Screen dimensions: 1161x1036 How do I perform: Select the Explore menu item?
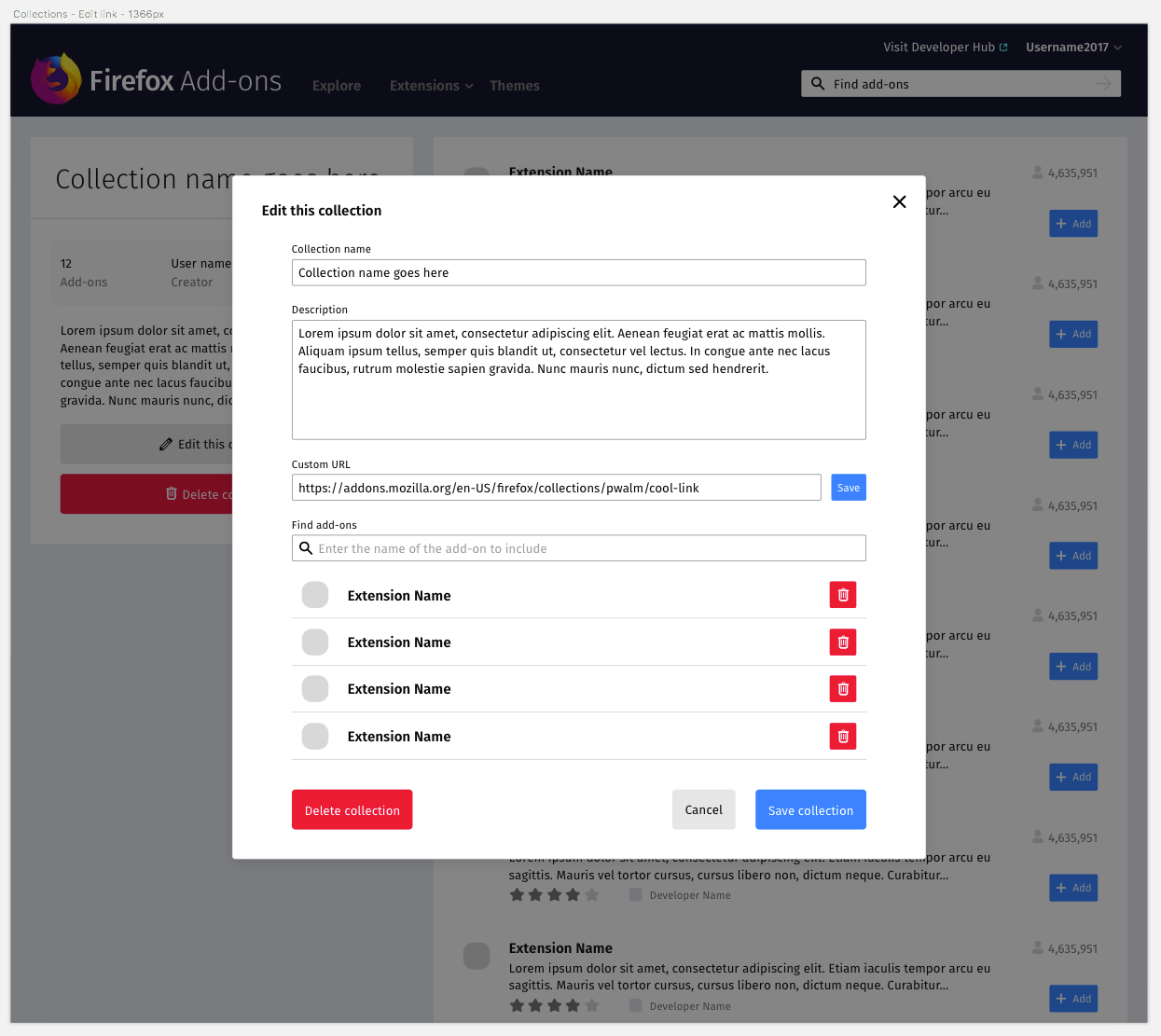[336, 85]
